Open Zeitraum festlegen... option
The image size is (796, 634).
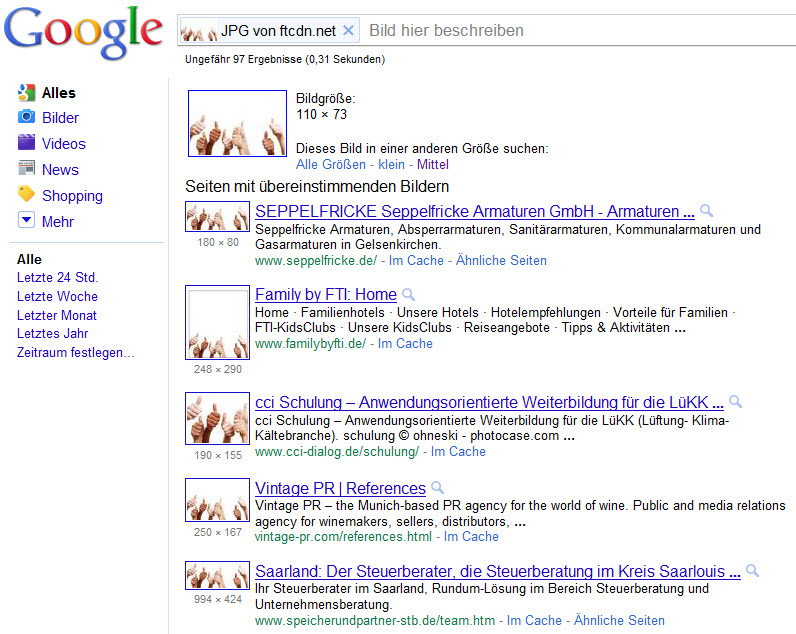(x=76, y=352)
